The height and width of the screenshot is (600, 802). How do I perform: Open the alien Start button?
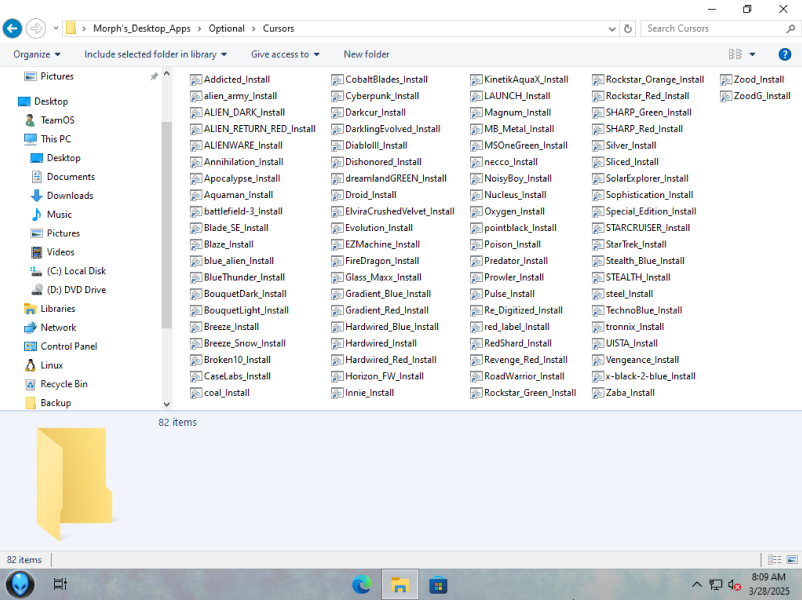tap(20, 584)
